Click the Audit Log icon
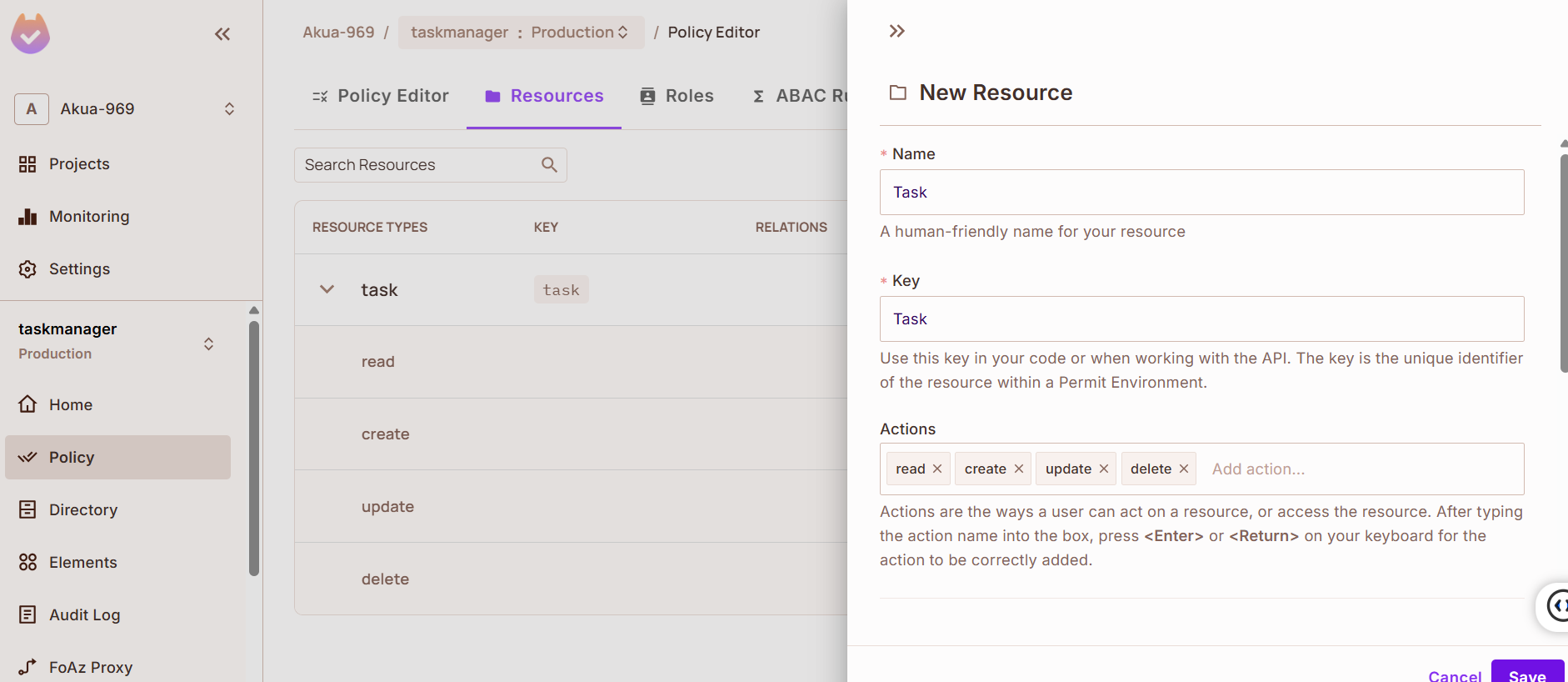 tap(27, 614)
